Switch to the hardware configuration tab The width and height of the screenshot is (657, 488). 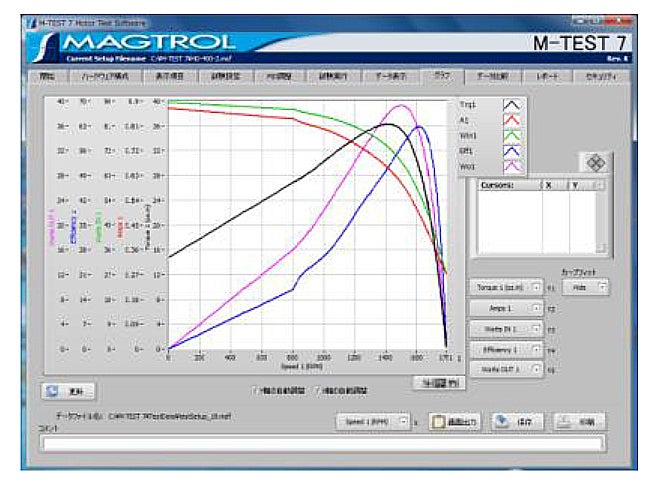105,77
